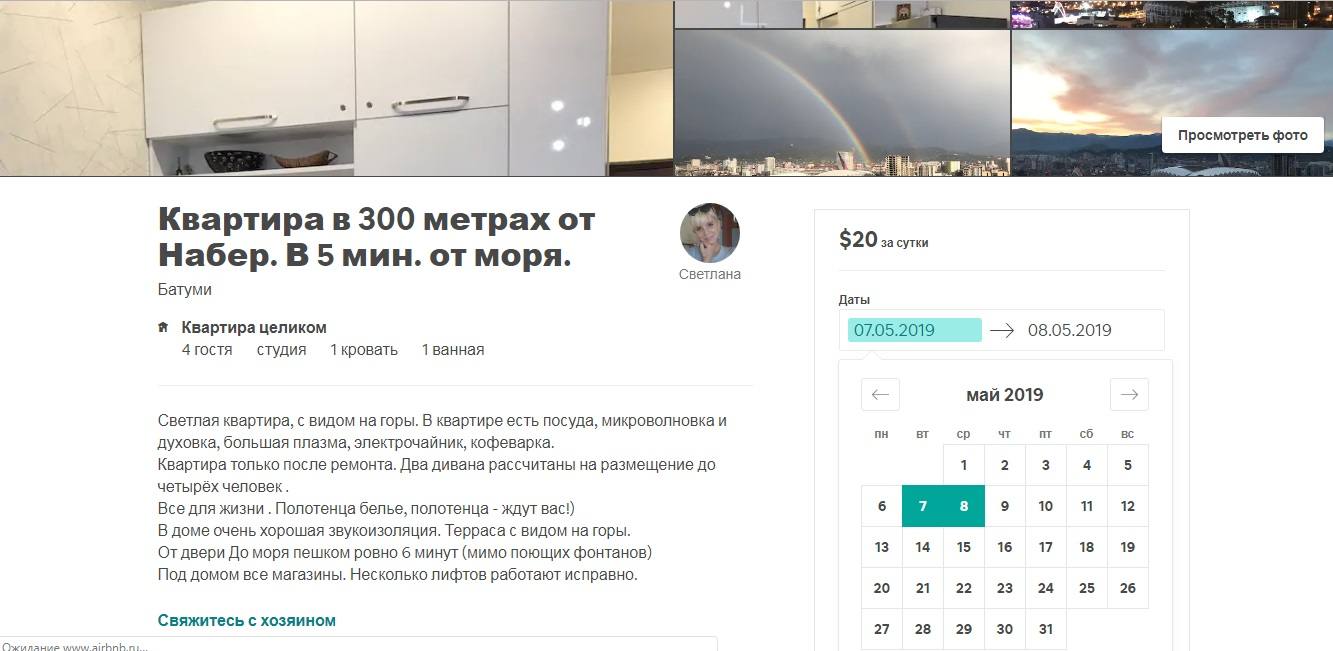
Task: Select the checkout date field 08.05.2019
Action: coord(1069,330)
